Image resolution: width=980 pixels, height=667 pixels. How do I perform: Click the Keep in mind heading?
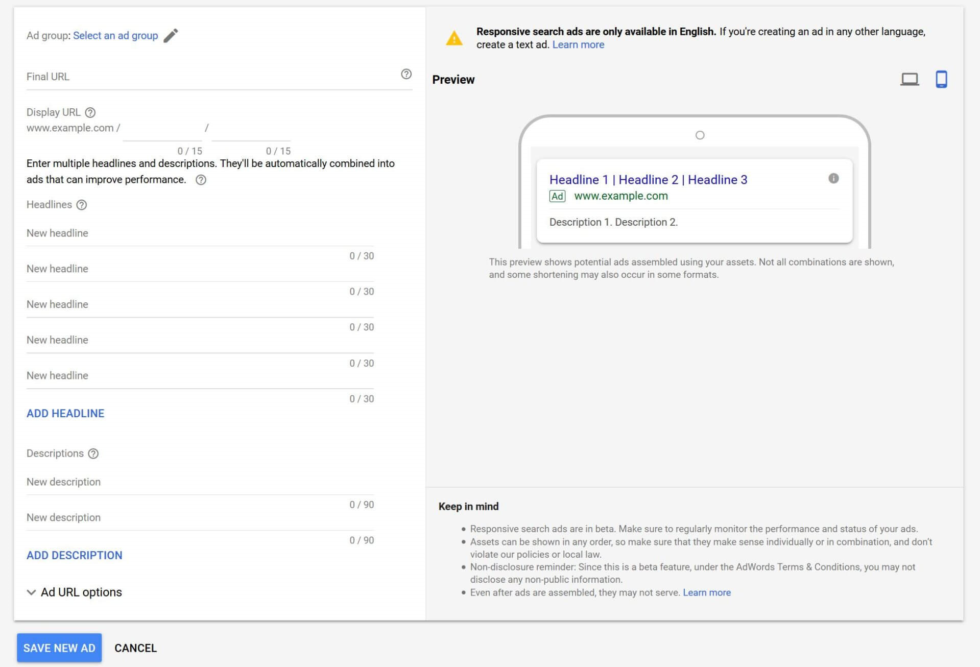(469, 507)
